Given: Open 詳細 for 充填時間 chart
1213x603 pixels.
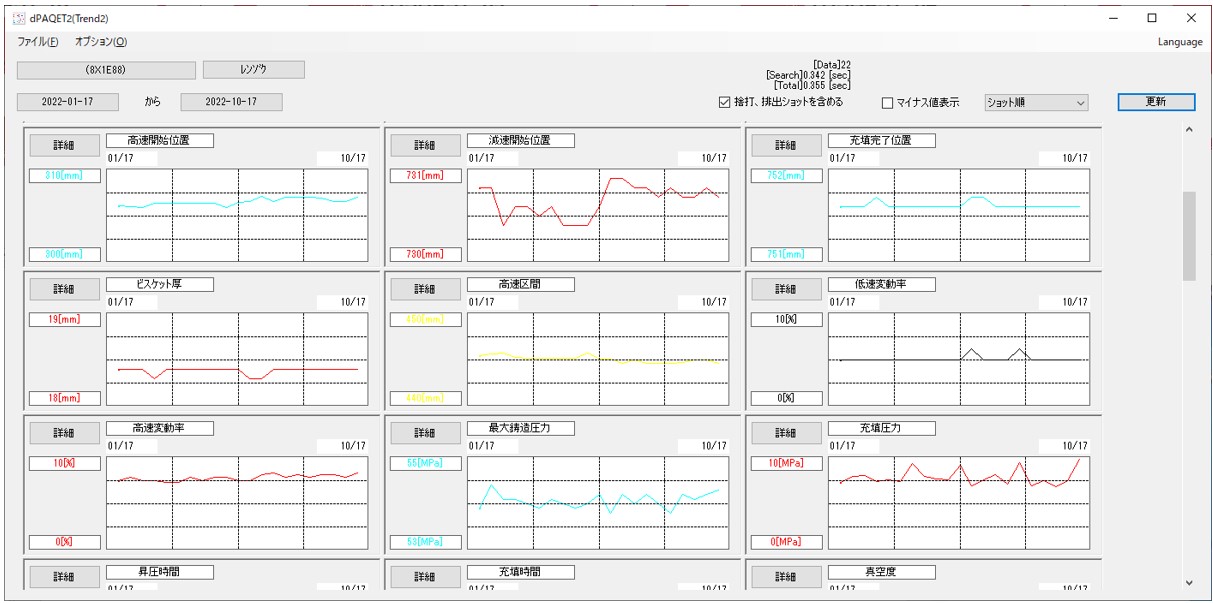Looking at the screenshot, I should click(x=425, y=577).
